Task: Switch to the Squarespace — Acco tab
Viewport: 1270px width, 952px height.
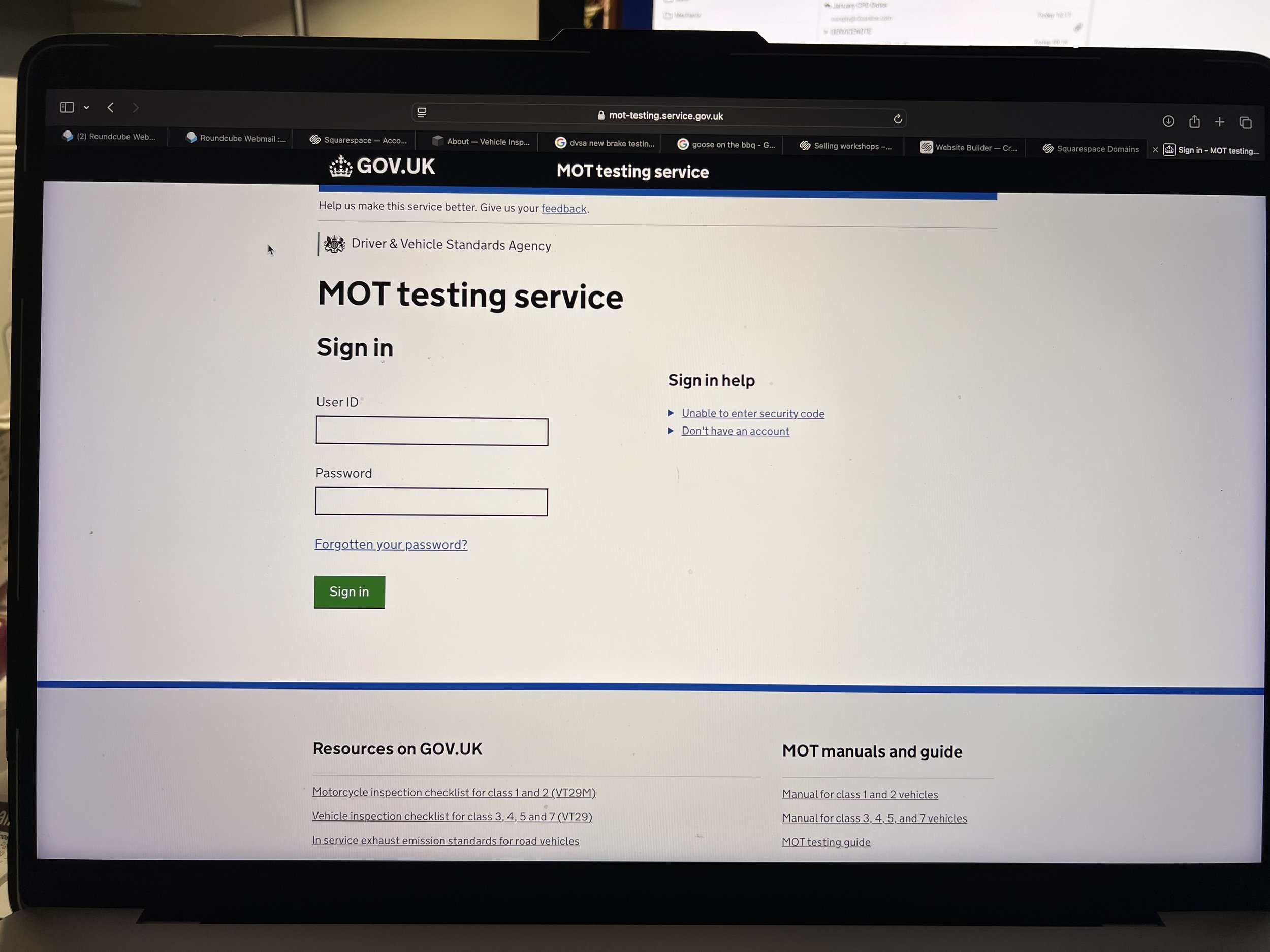Action: (358, 140)
